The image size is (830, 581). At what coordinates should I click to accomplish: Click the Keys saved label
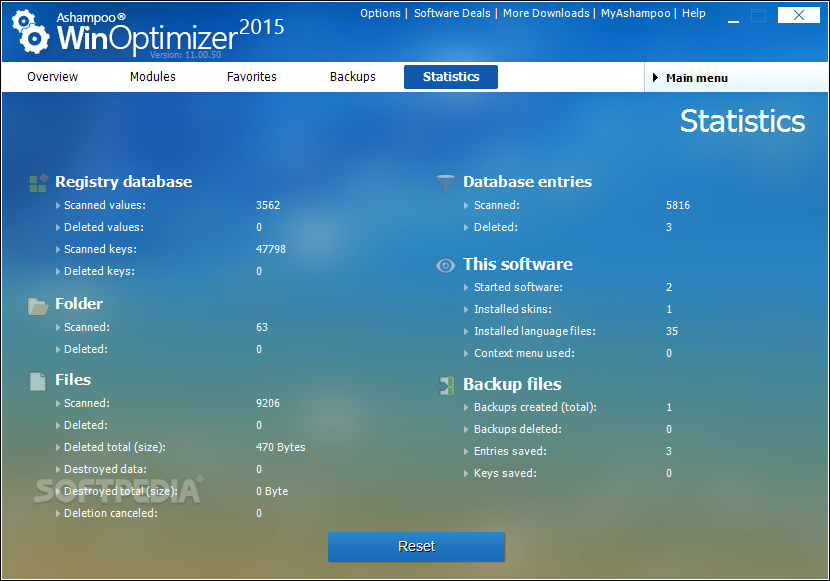(505, 474)
